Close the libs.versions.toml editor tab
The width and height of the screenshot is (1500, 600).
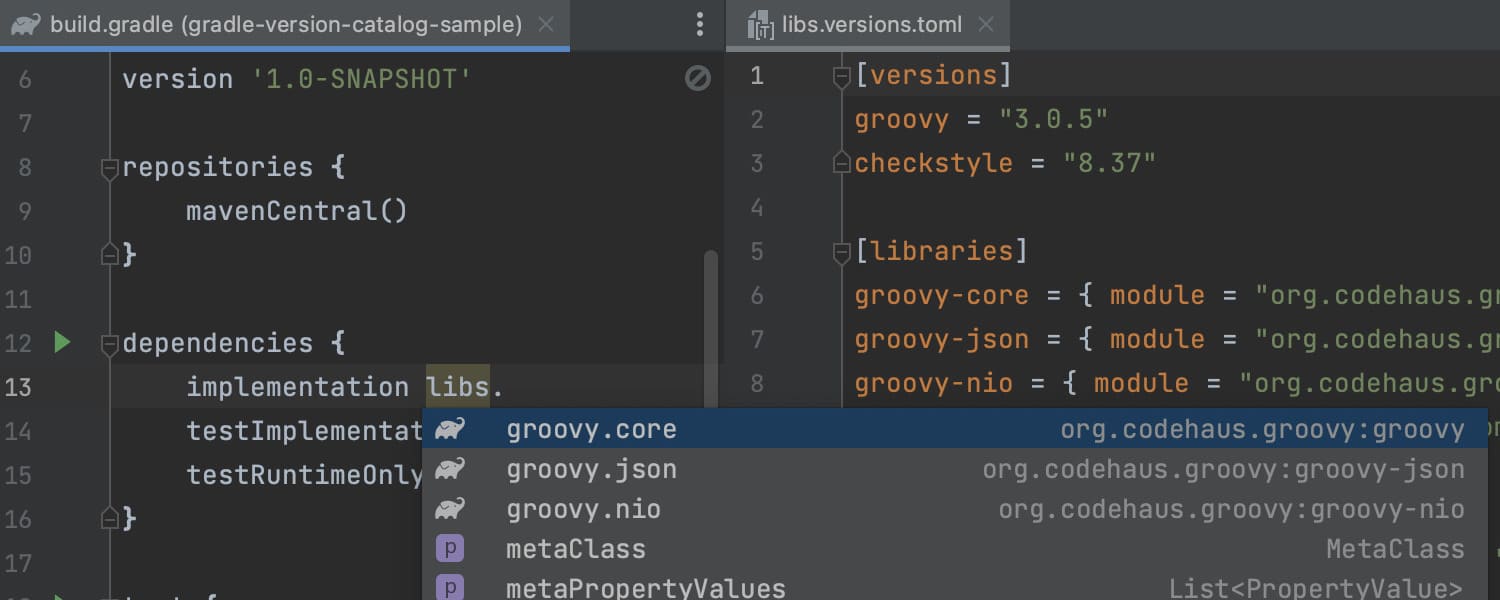click(986, 25)
